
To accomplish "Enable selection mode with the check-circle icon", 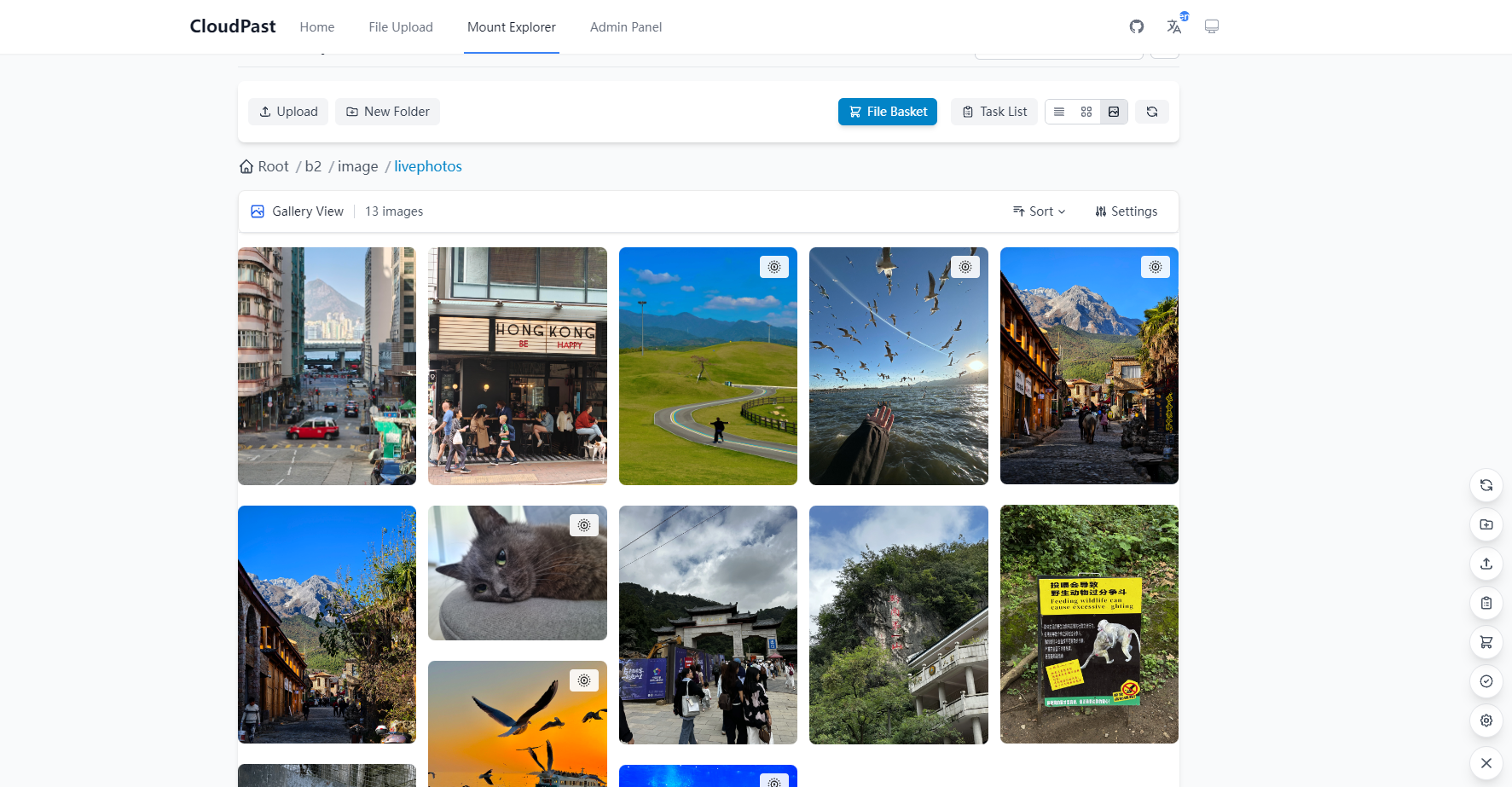I will coord(1486,681).
